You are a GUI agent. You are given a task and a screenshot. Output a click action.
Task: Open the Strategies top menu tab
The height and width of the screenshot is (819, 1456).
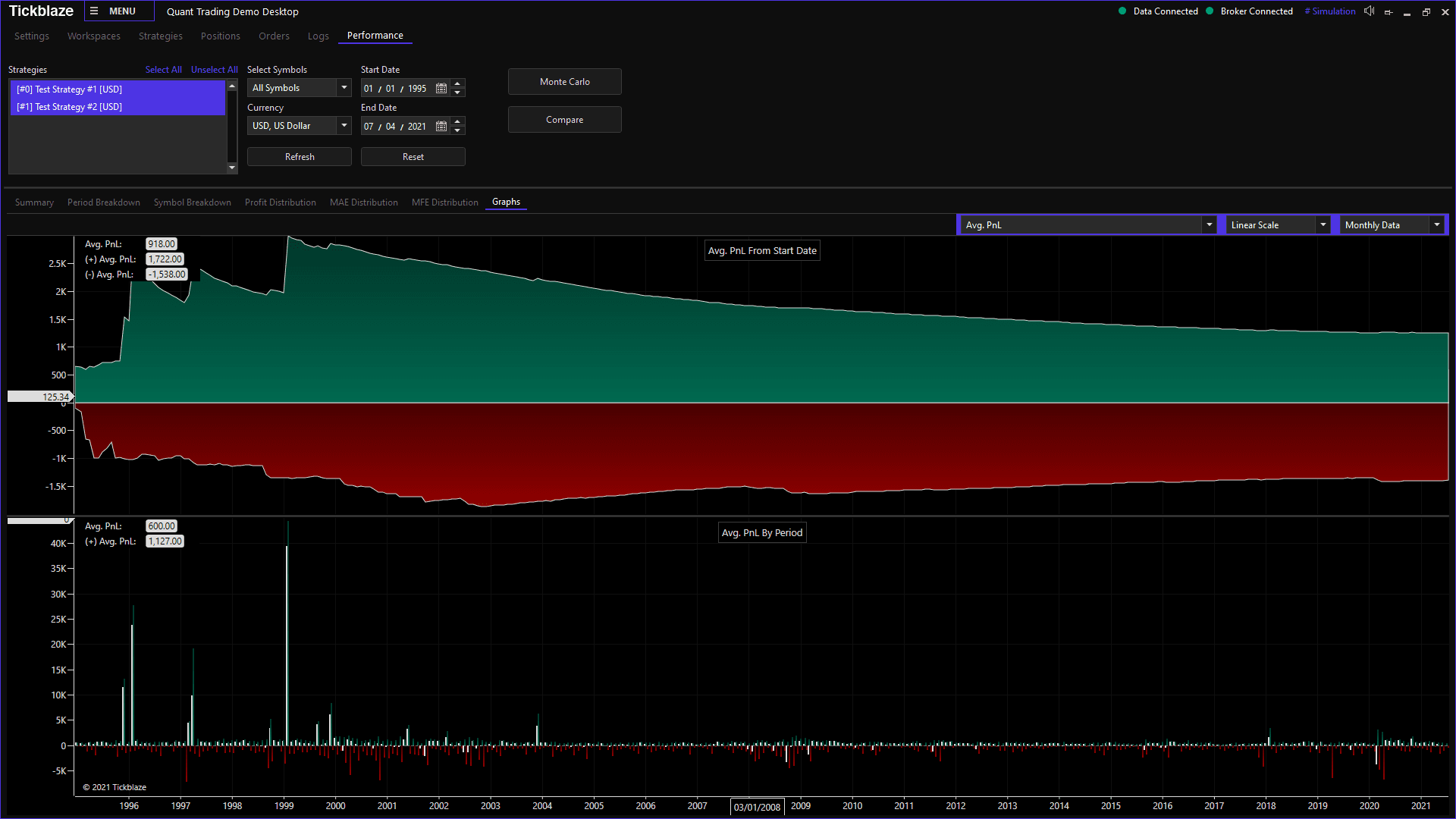click(x=160, y=36)
